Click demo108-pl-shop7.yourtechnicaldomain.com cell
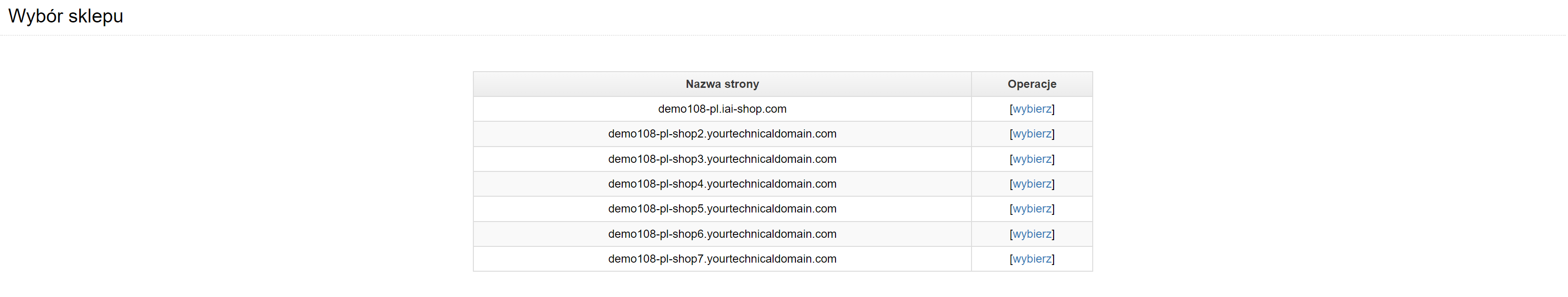1568x297 pixels. [x=722, y=259]
